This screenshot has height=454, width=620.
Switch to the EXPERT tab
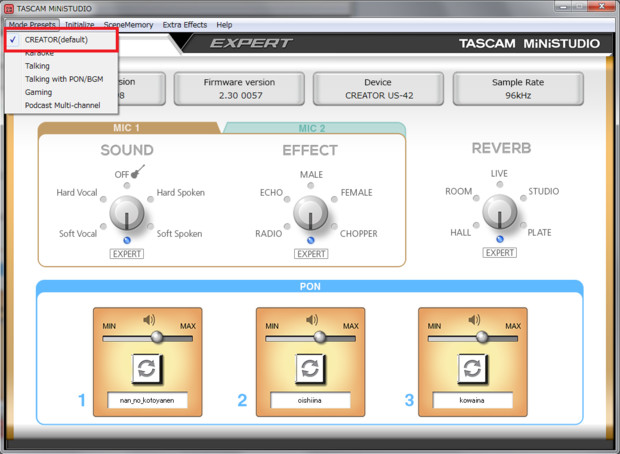[x=251, y=43]
